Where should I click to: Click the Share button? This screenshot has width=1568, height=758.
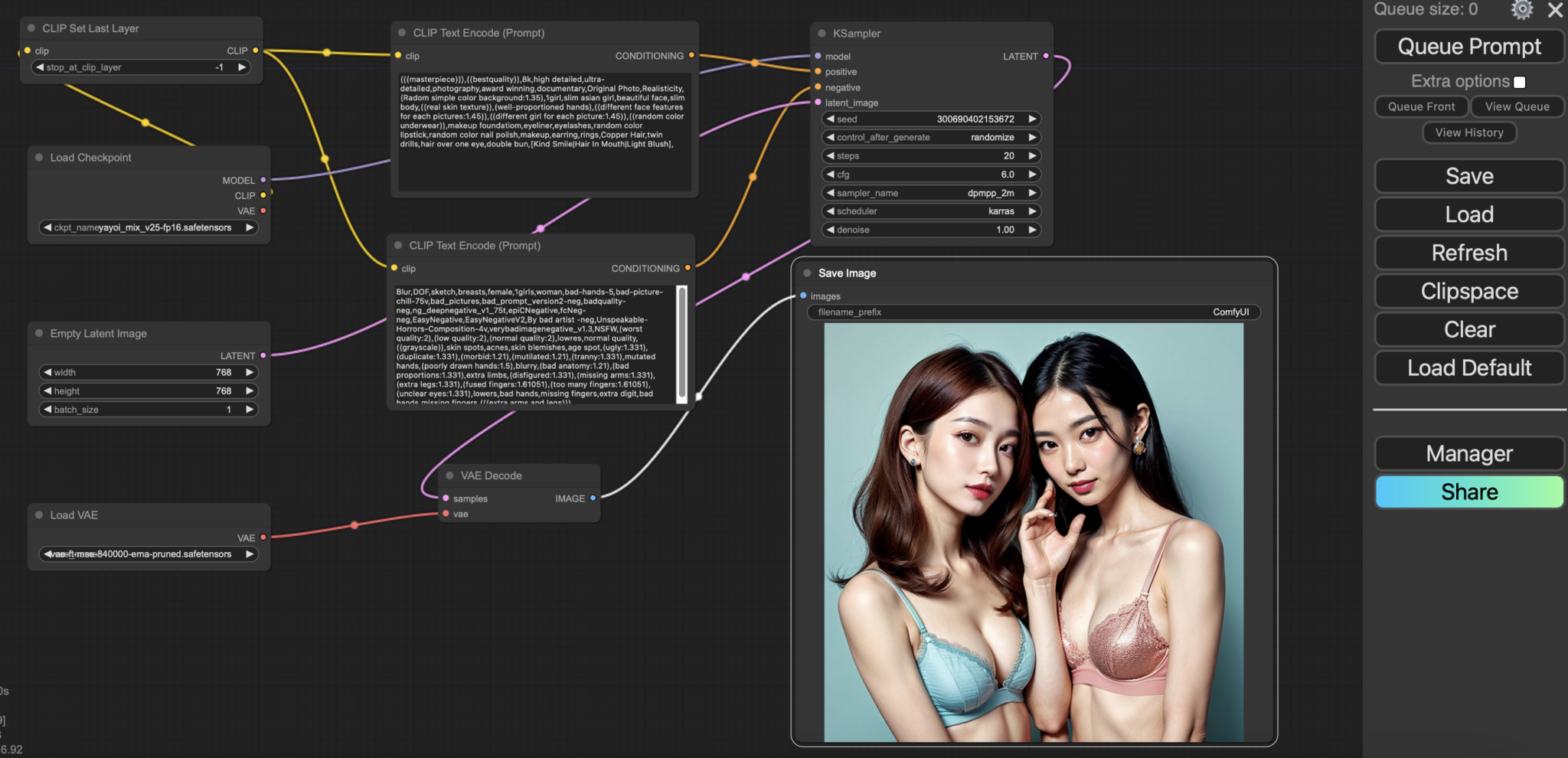[1468, 492]
